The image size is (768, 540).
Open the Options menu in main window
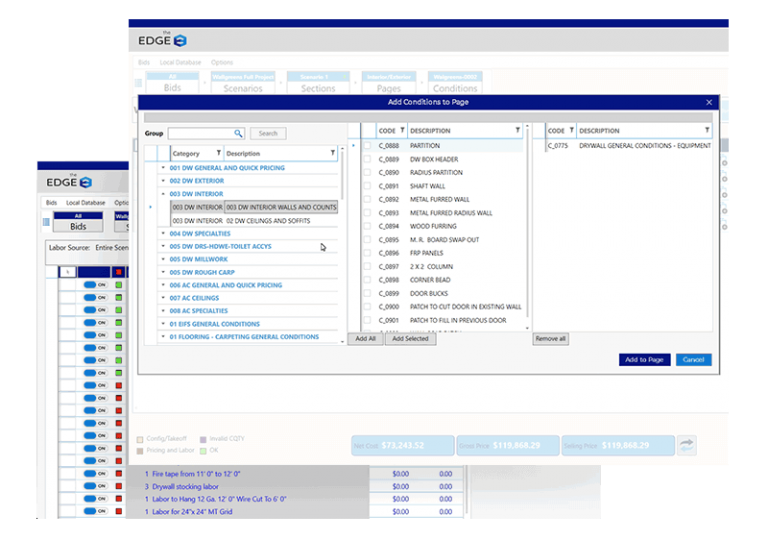click(222, 62)
